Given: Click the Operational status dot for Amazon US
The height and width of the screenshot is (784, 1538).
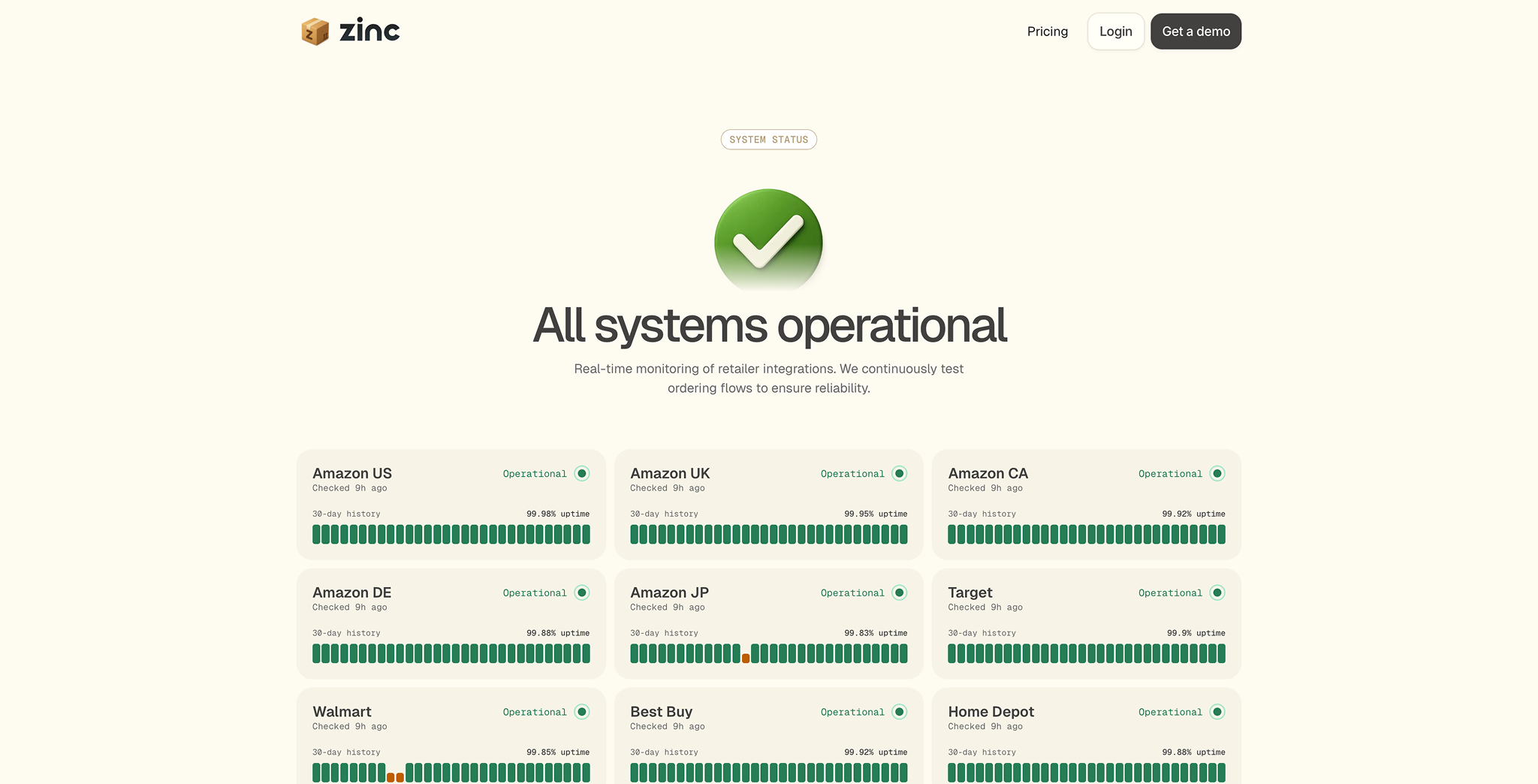Looking at the screenshot, I should click(582, 473).
